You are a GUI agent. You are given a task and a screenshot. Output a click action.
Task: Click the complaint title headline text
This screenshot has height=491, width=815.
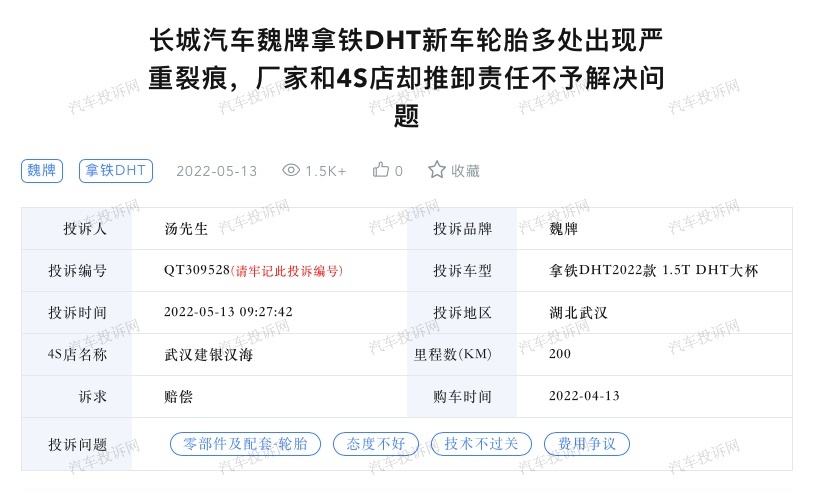406,78
